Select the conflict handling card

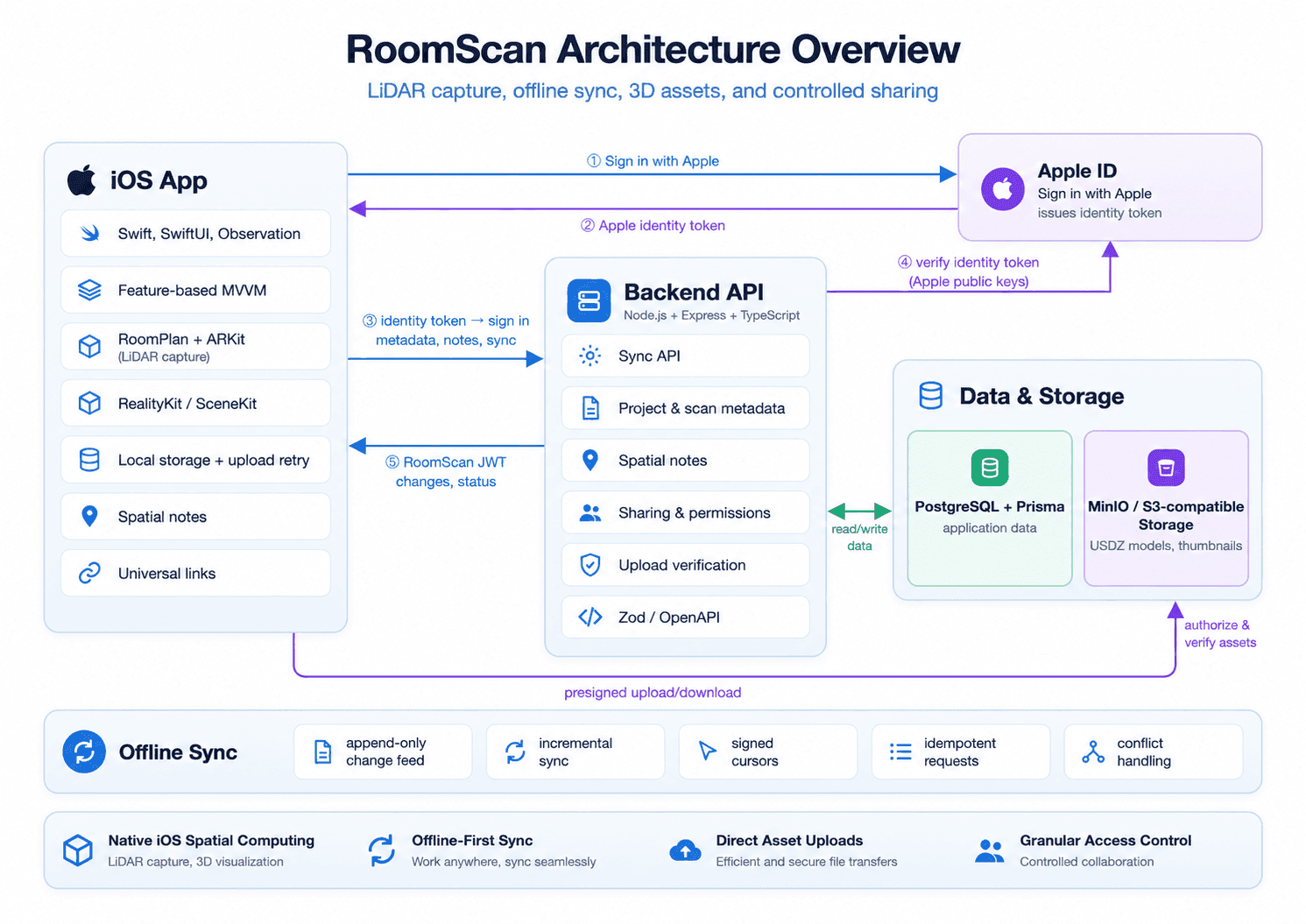(x=1154, y=751)
